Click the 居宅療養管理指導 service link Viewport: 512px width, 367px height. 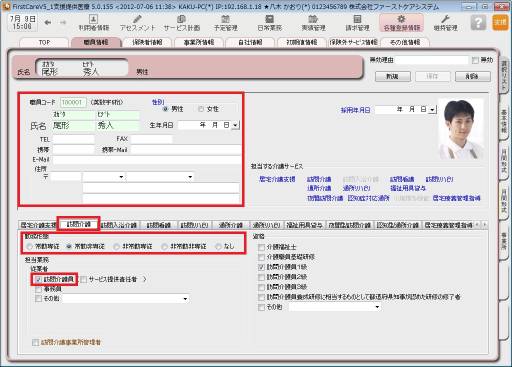pyautogui.click(x=456, y=198)
